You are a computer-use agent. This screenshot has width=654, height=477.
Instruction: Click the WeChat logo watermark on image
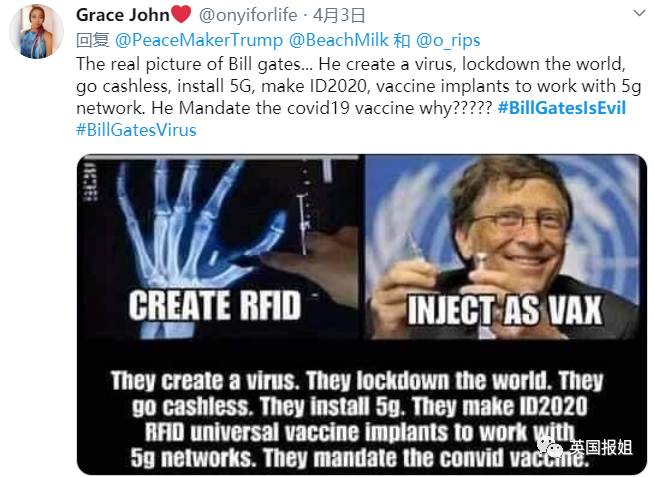[550, 448]
